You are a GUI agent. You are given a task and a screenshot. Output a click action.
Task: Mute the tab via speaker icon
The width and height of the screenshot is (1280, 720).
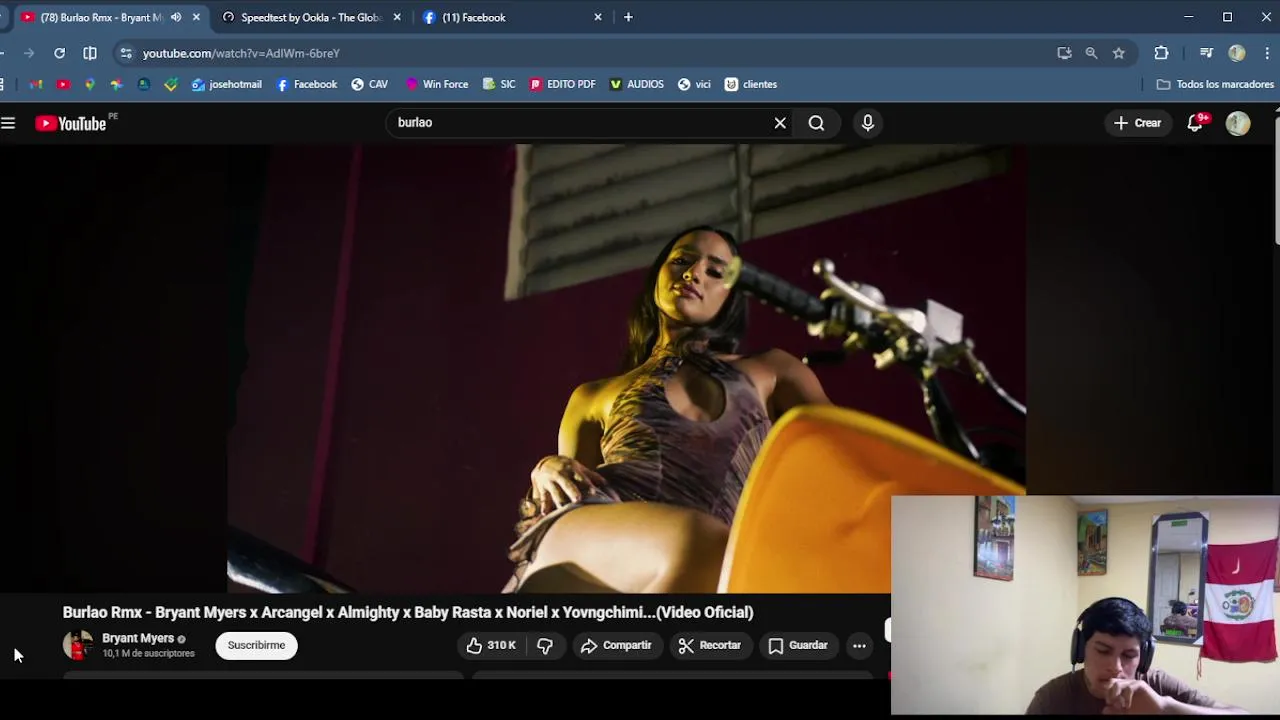point(176,17)
